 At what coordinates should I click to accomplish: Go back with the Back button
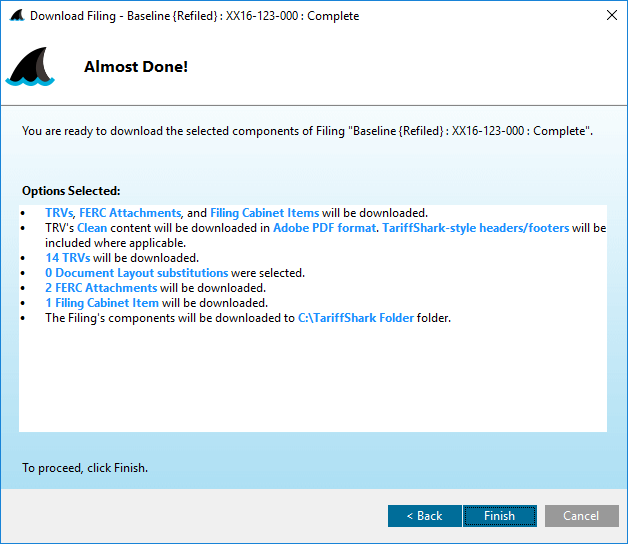click(x=425, y=516)
